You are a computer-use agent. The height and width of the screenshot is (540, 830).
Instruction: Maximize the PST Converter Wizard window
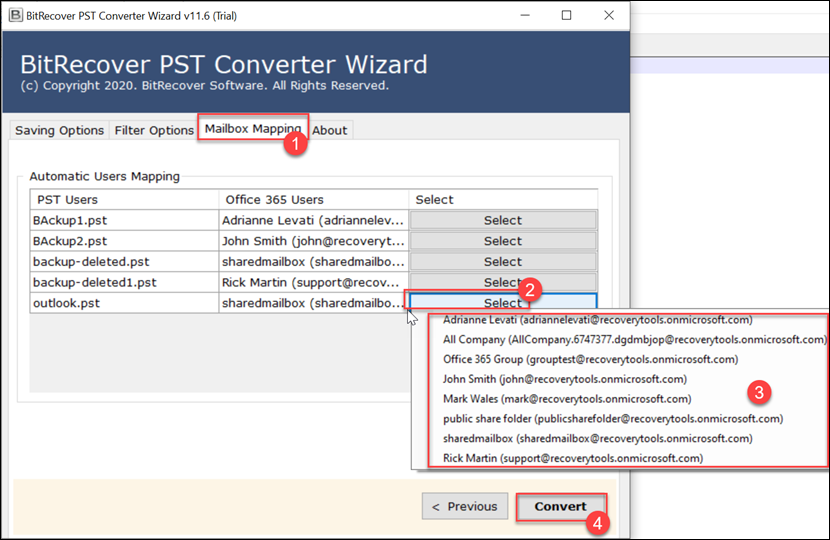tap(567, 16)
